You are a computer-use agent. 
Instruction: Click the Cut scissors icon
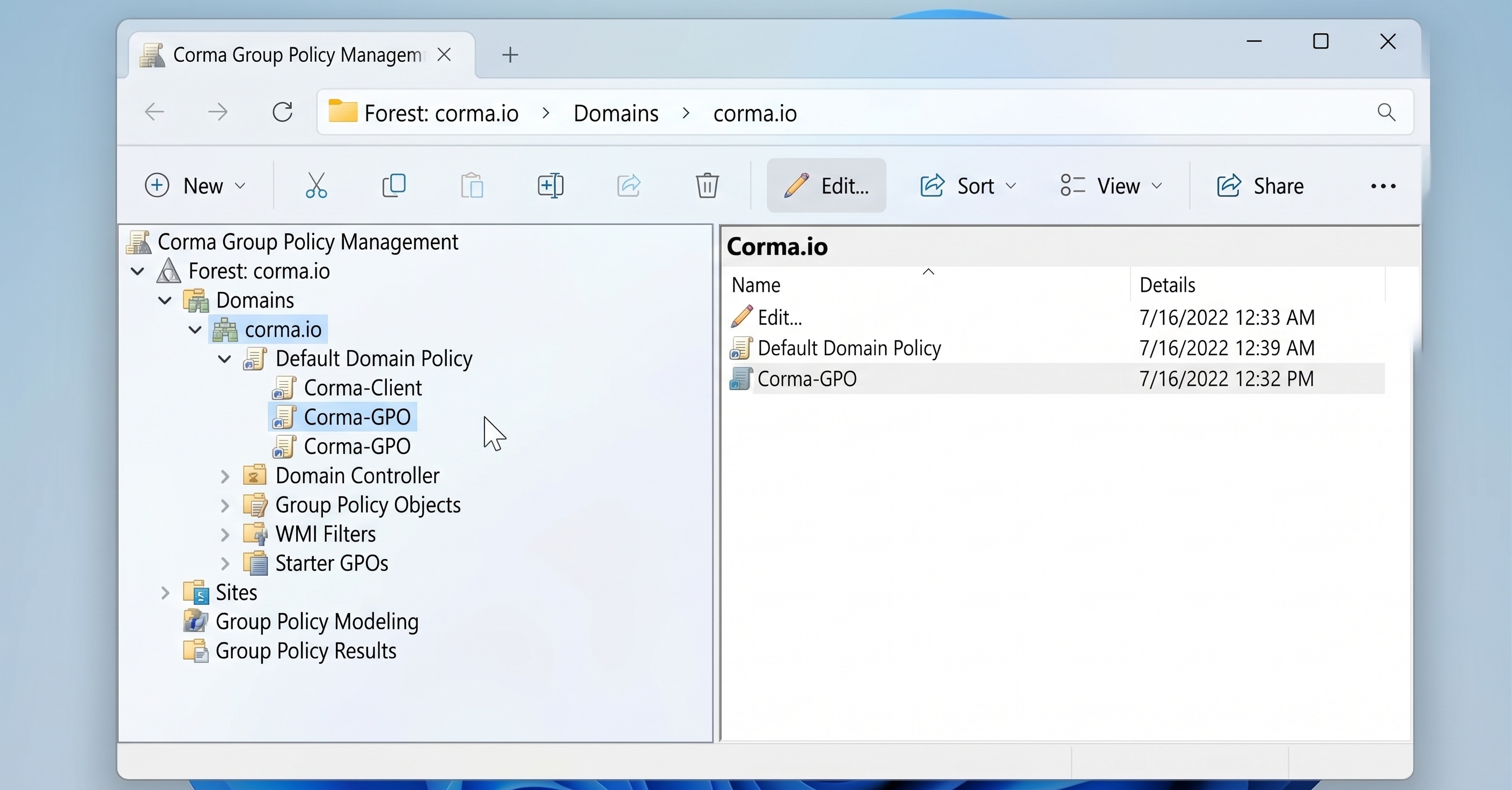pos(316,186)
